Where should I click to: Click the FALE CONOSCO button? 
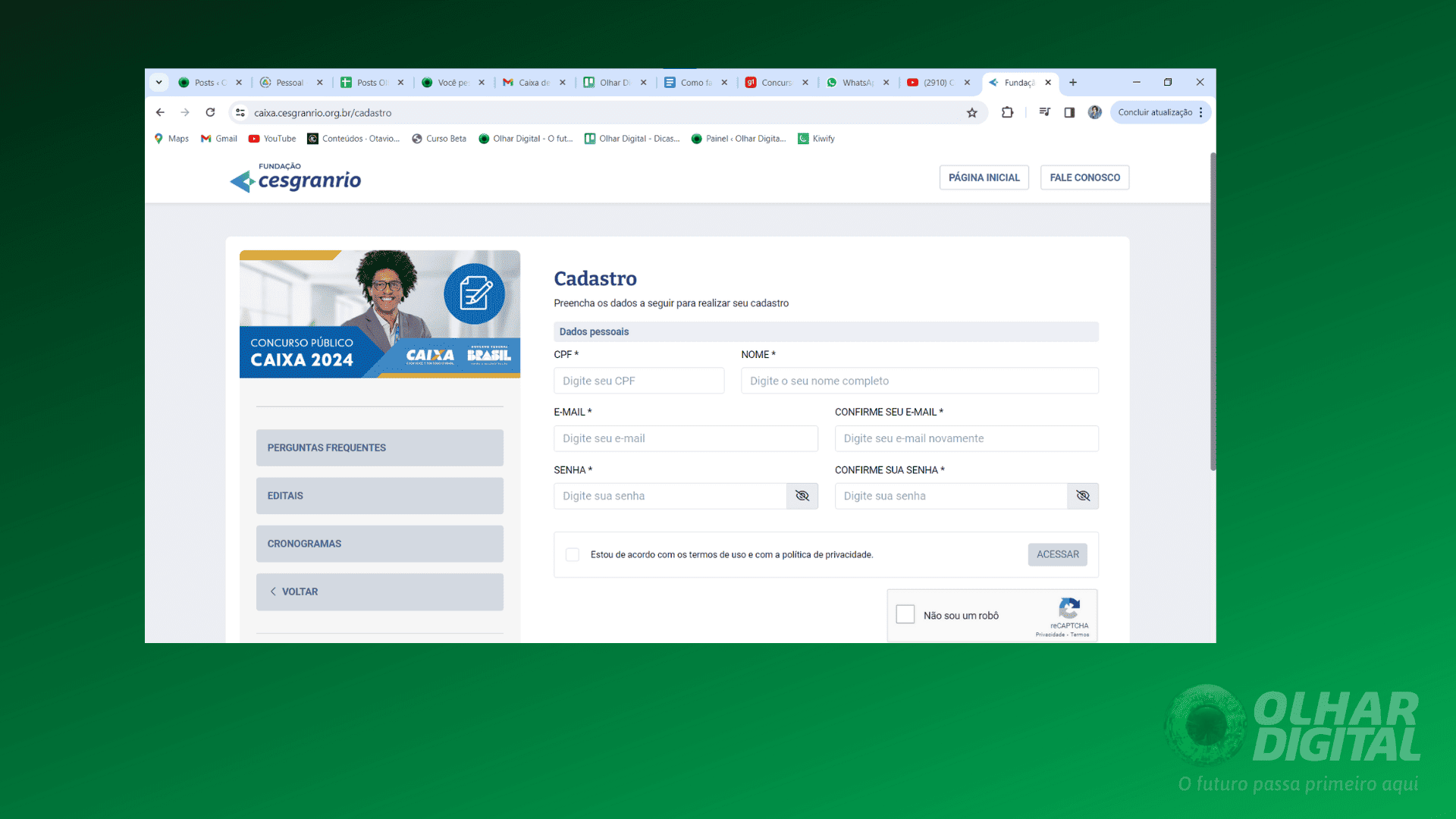tap(1084, 177)
